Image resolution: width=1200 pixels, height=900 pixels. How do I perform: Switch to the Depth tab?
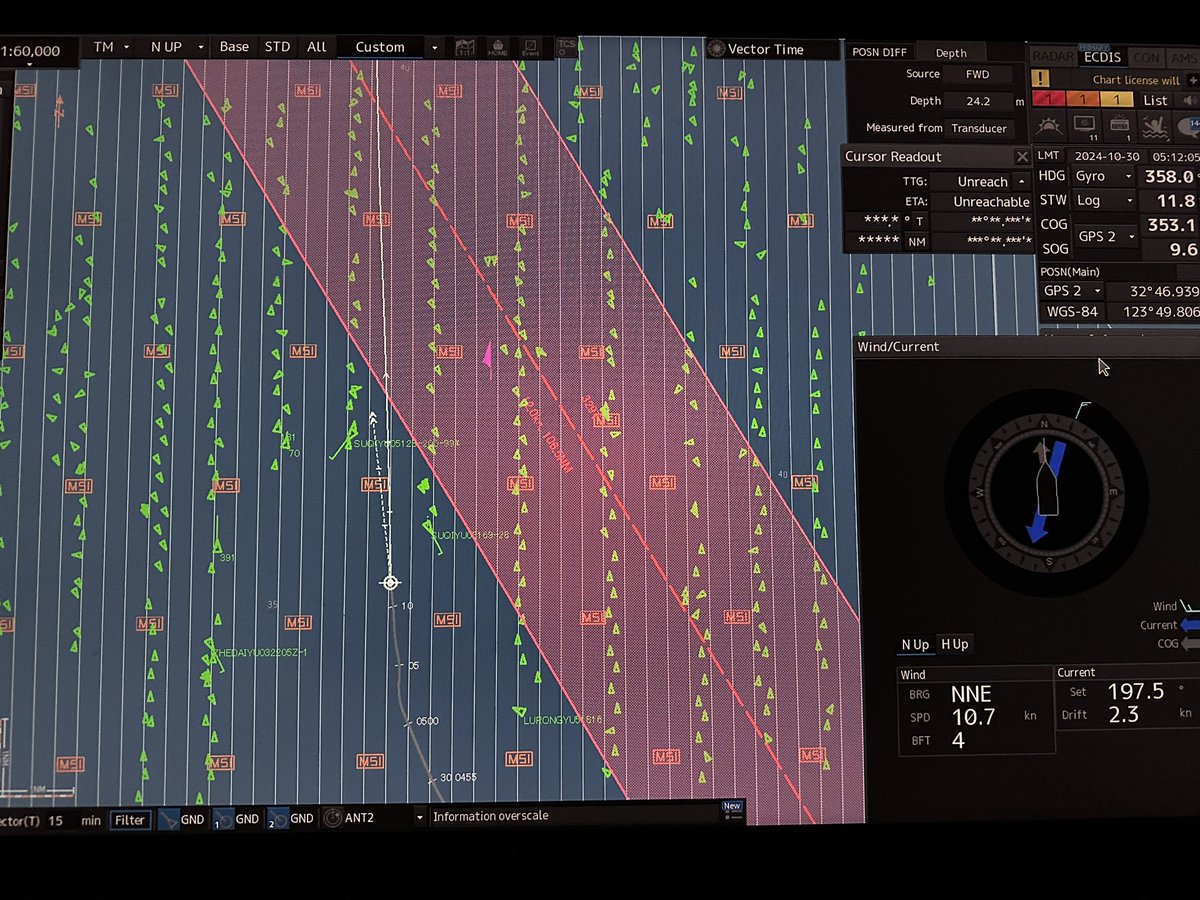click(951, 53)
